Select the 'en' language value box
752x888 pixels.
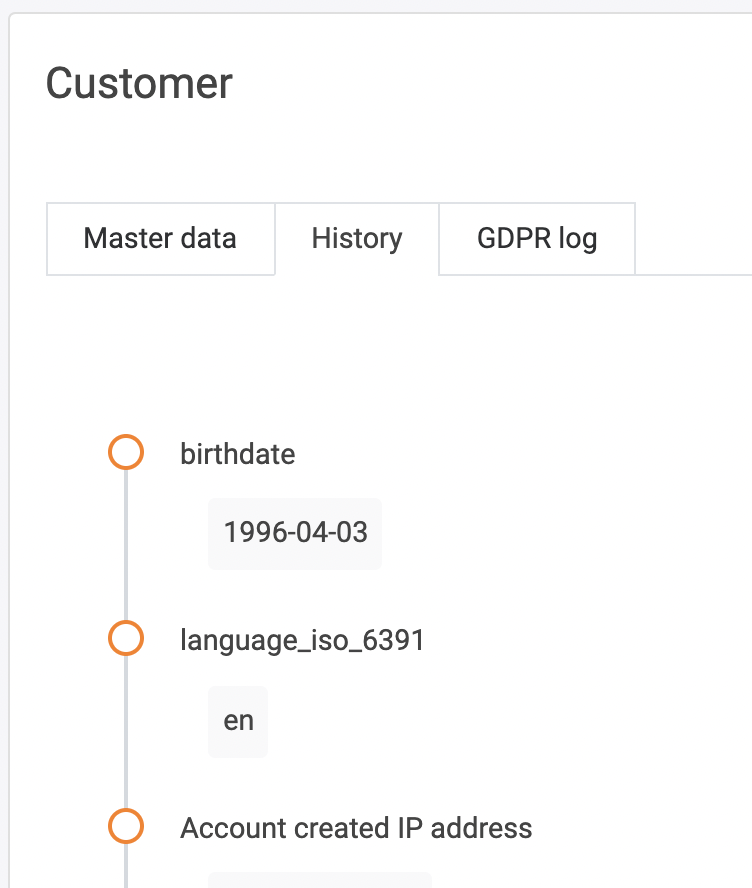238,721
